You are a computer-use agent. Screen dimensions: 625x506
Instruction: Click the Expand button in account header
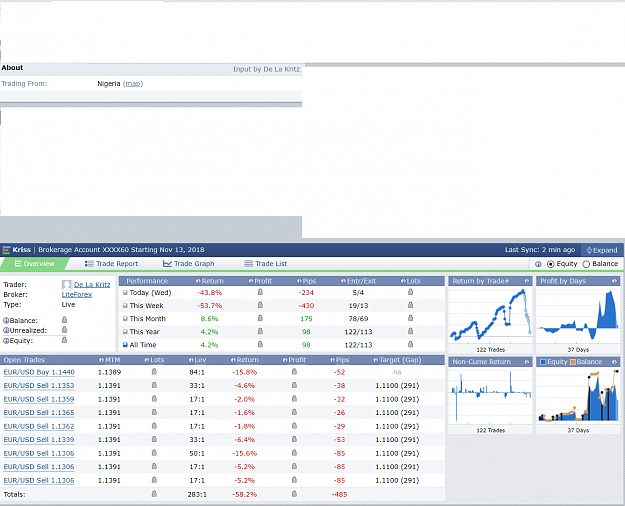point(601,250)
